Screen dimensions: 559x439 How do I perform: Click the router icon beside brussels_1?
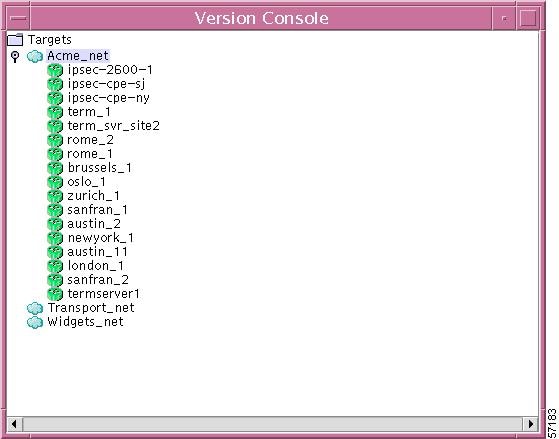(x=55, y=168)
